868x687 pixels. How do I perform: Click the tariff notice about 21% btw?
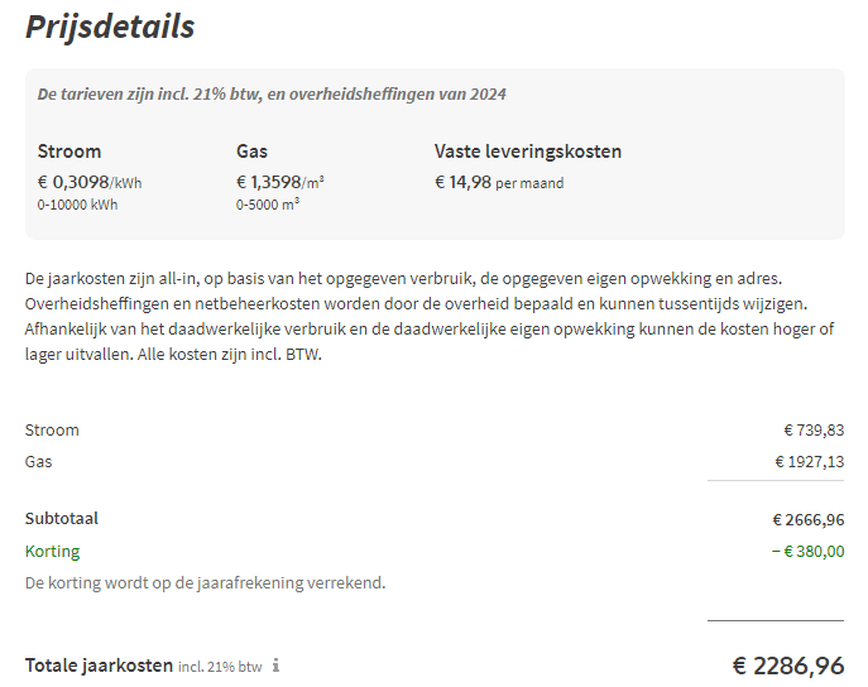[x=271, y=95]
